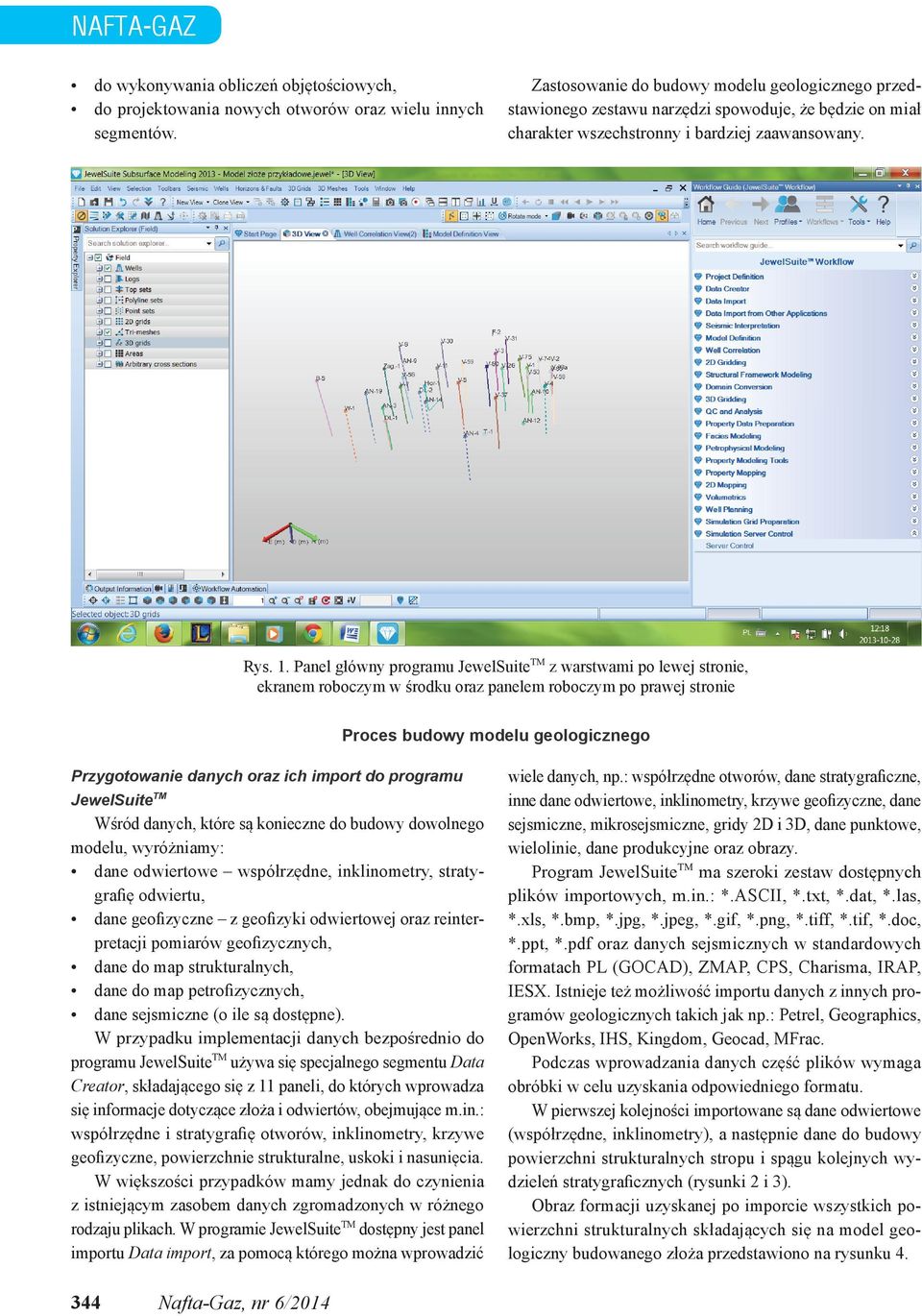
Task: Expand the Areas tree node
Action: (99, 353)
